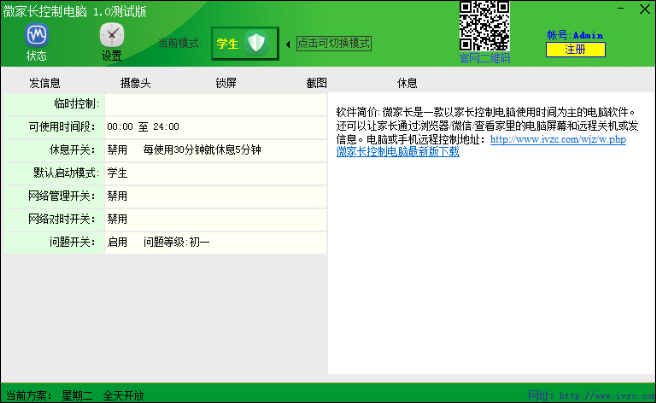Click the arrow beside 点击可切换模式
This screenshot has height=403, width=656.
tap(289, 44)
